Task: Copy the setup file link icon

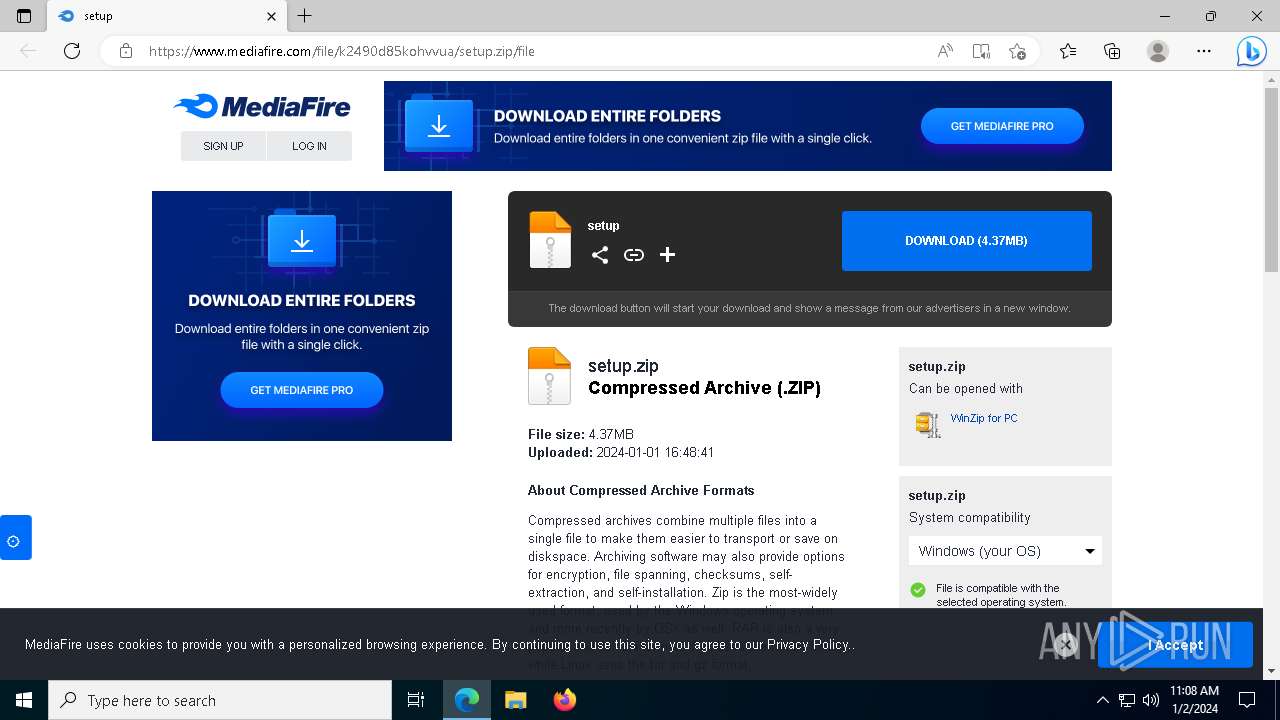Action: click(634, 255)
